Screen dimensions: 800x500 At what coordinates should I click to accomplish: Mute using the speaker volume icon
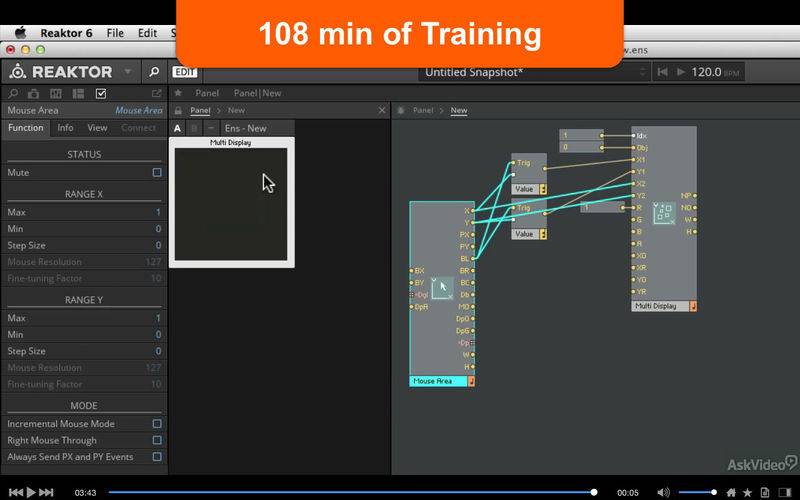pyautogui.click(x=663, y=492)
